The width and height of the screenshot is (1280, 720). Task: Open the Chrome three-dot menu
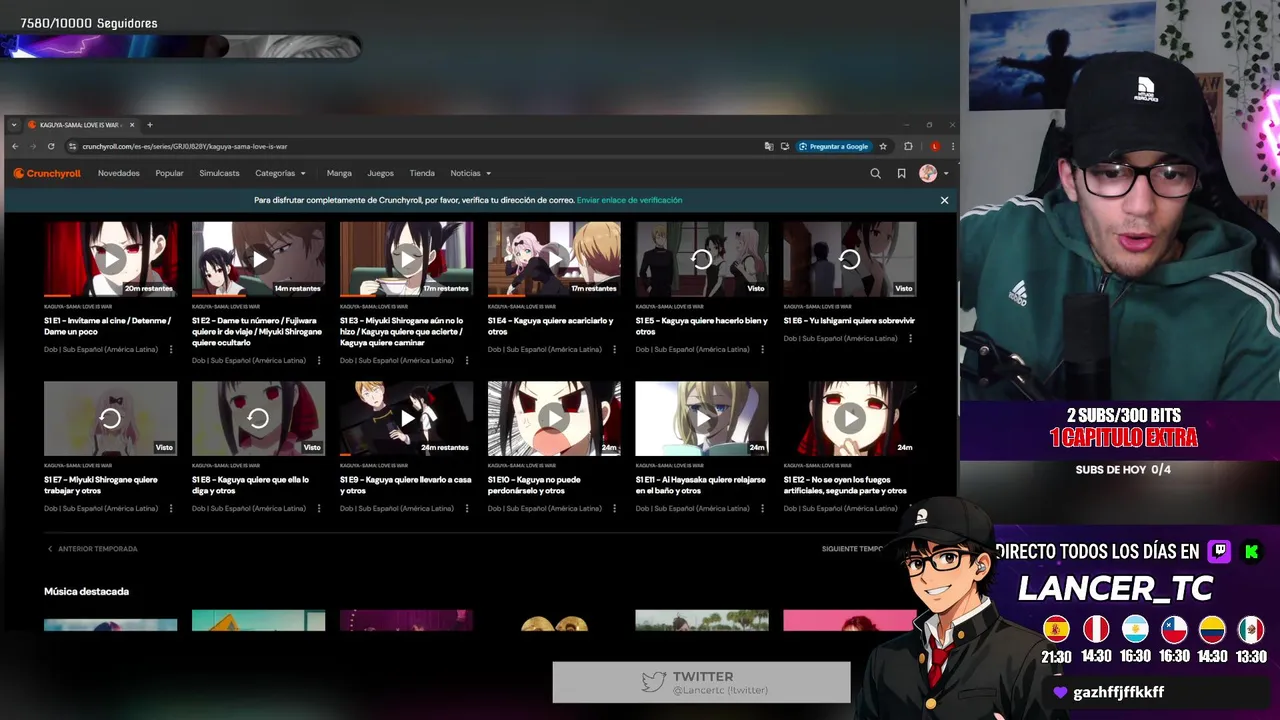coord(952,146)
